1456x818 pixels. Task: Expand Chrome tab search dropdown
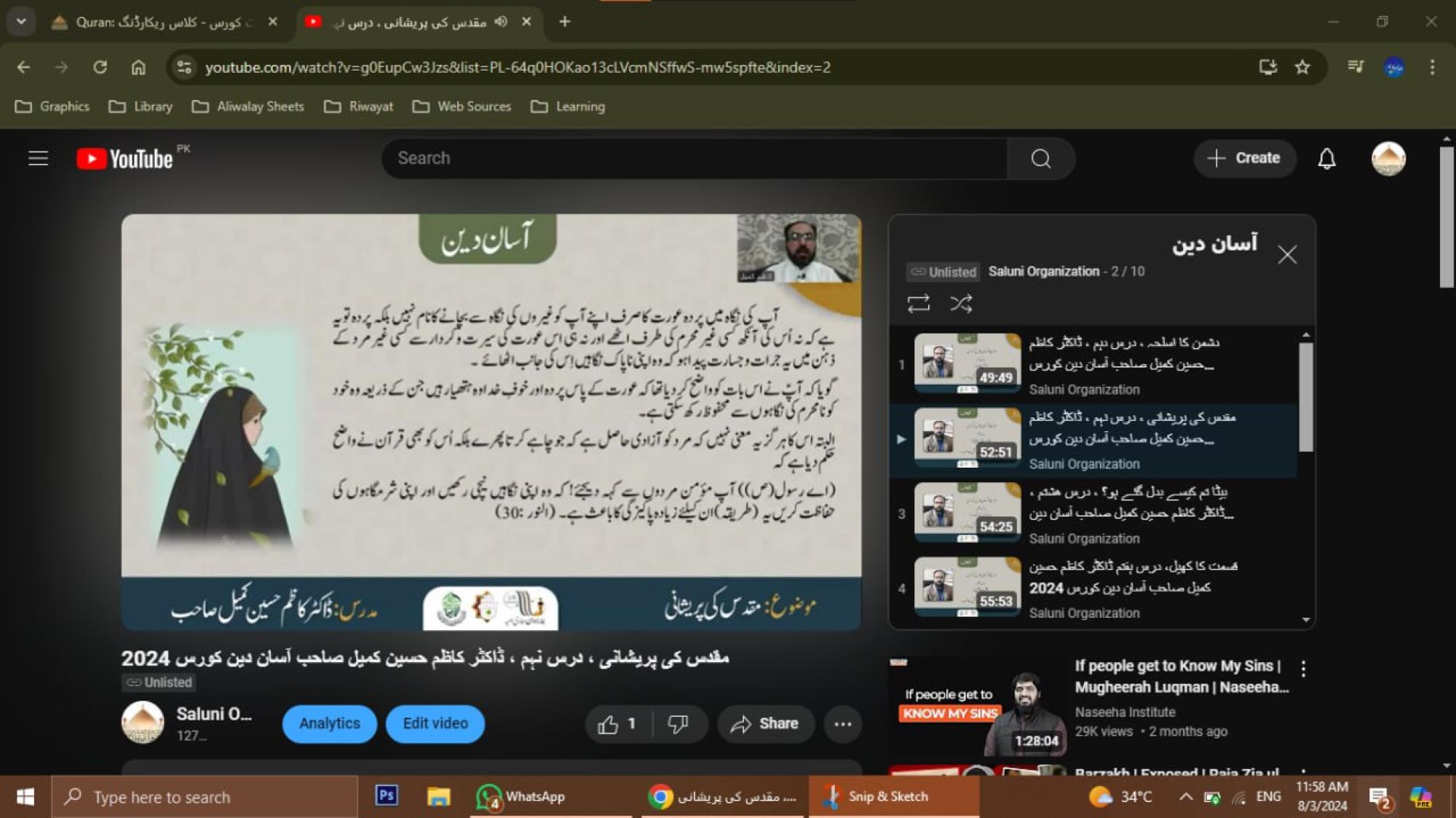[x=21, y=22]
